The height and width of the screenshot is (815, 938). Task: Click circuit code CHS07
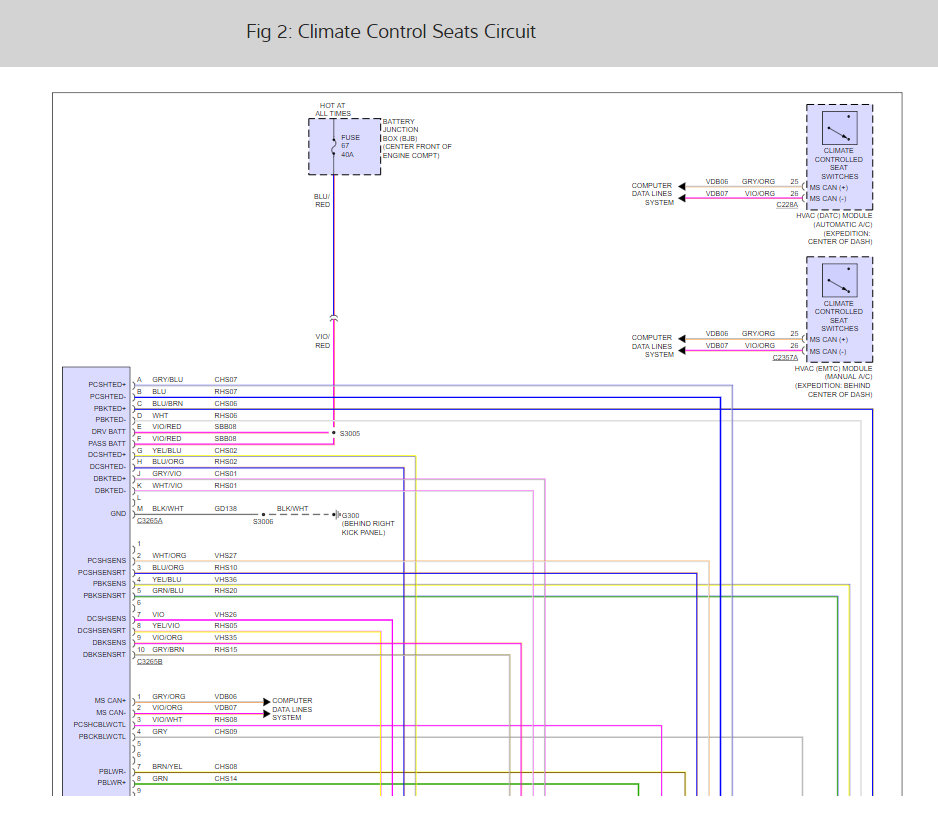pyautogui.click(x=226, y=380)
